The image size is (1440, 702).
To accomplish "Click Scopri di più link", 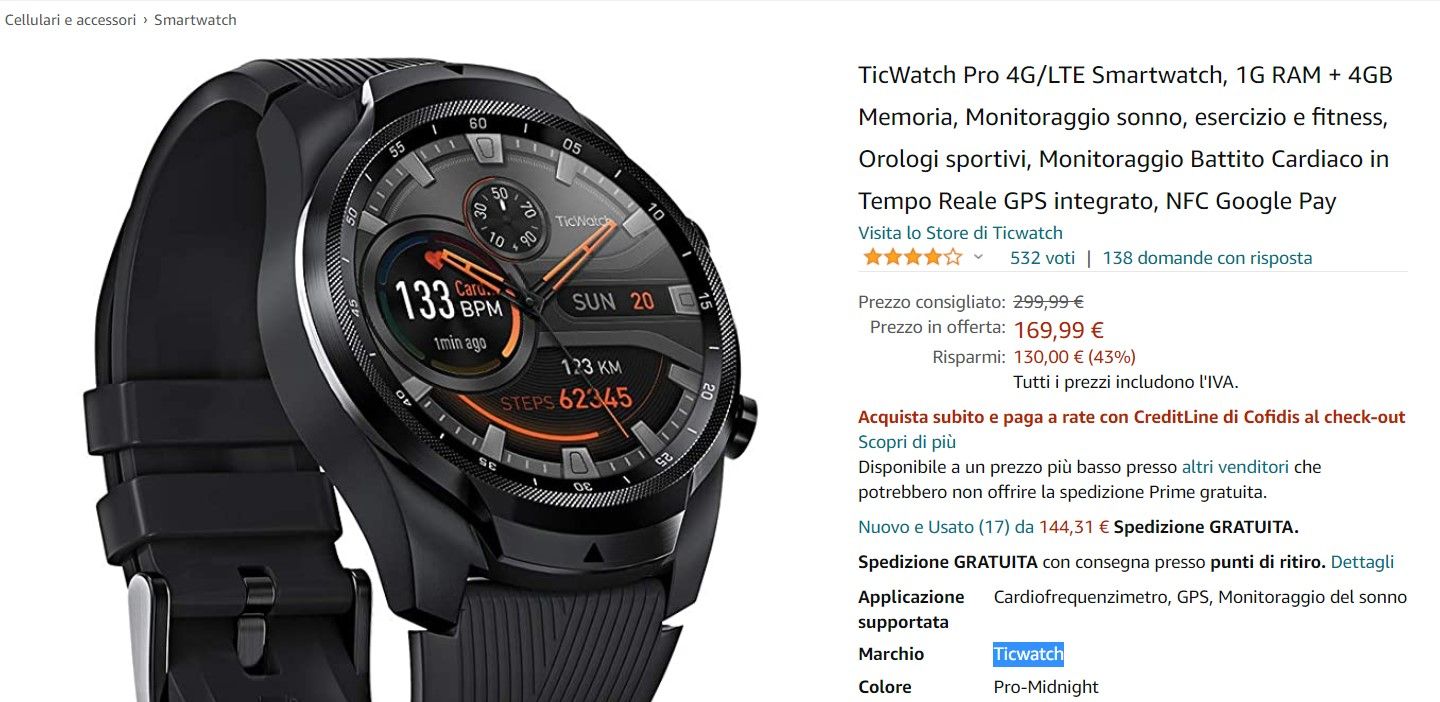I will click(907, 442).
